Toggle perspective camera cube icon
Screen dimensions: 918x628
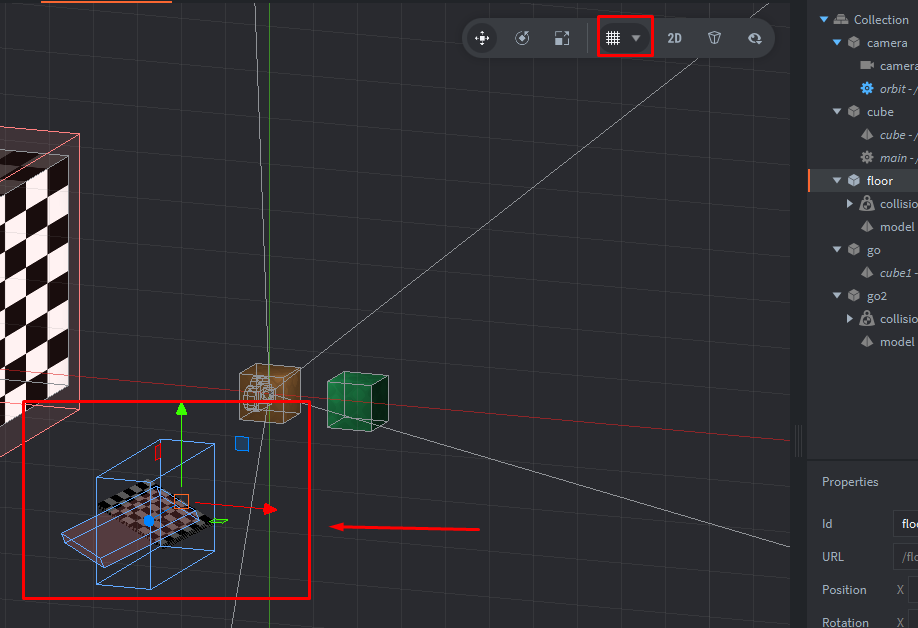714,38
